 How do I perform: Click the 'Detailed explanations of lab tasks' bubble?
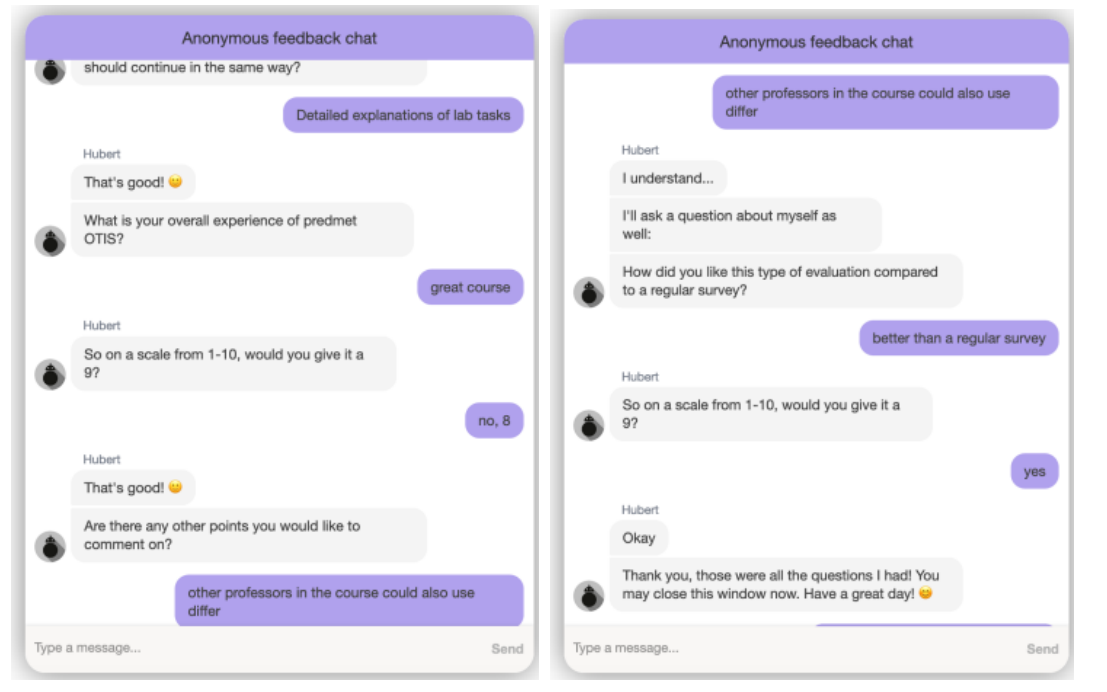click(403, 115)
